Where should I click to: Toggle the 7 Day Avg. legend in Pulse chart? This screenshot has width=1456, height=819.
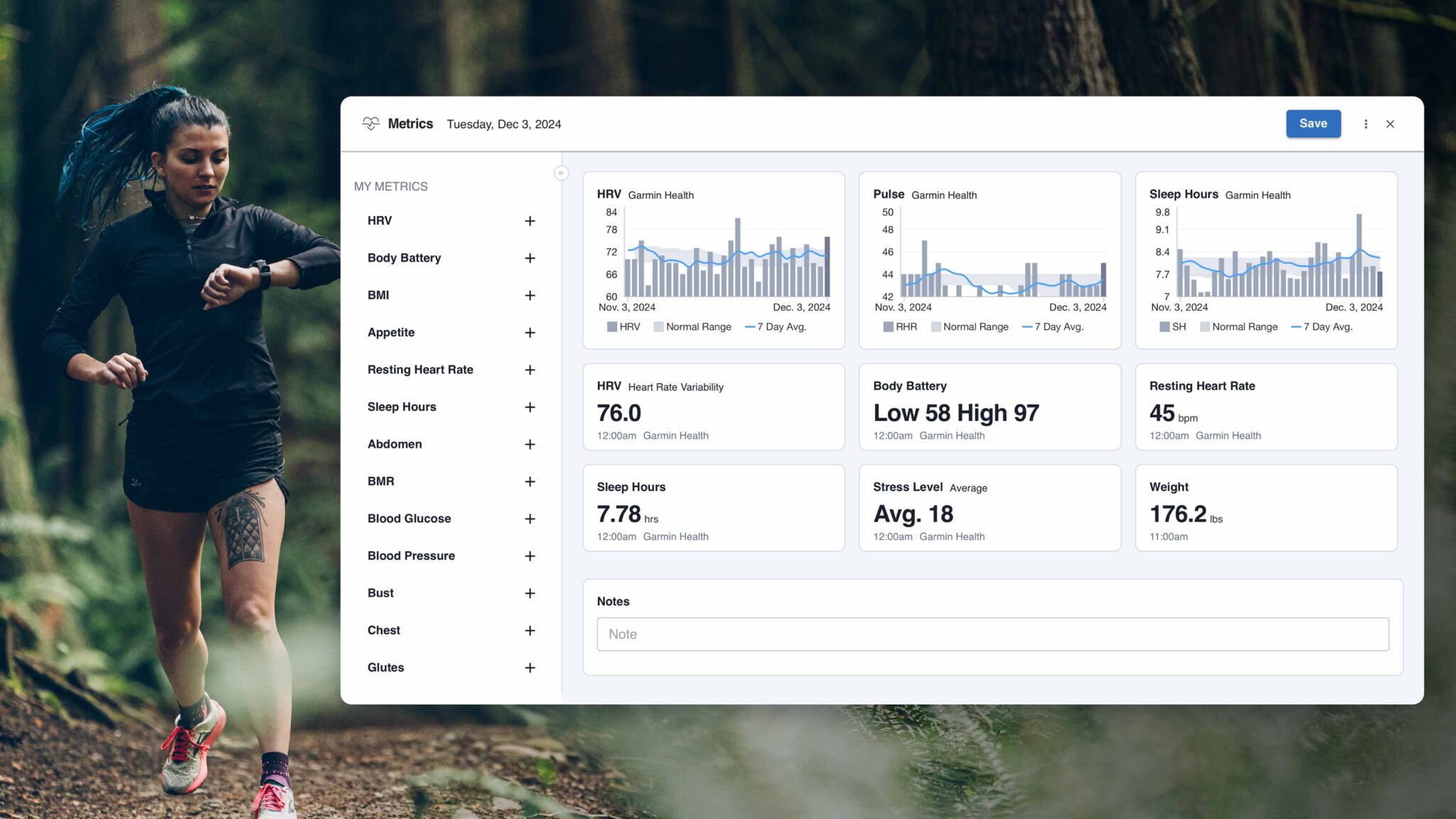coord(1053,327)
